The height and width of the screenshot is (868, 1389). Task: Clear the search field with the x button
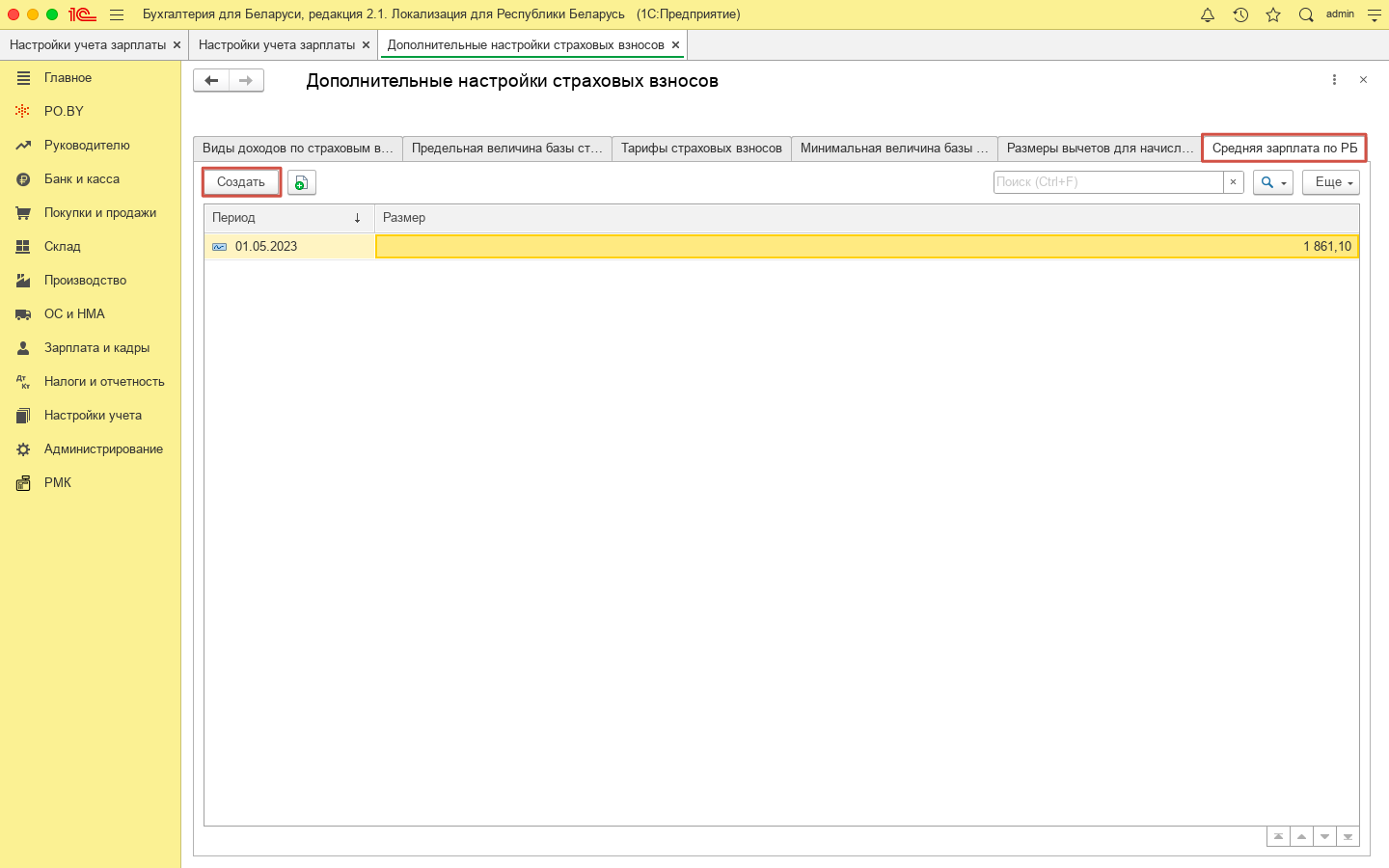click(x=1233, y=182)
